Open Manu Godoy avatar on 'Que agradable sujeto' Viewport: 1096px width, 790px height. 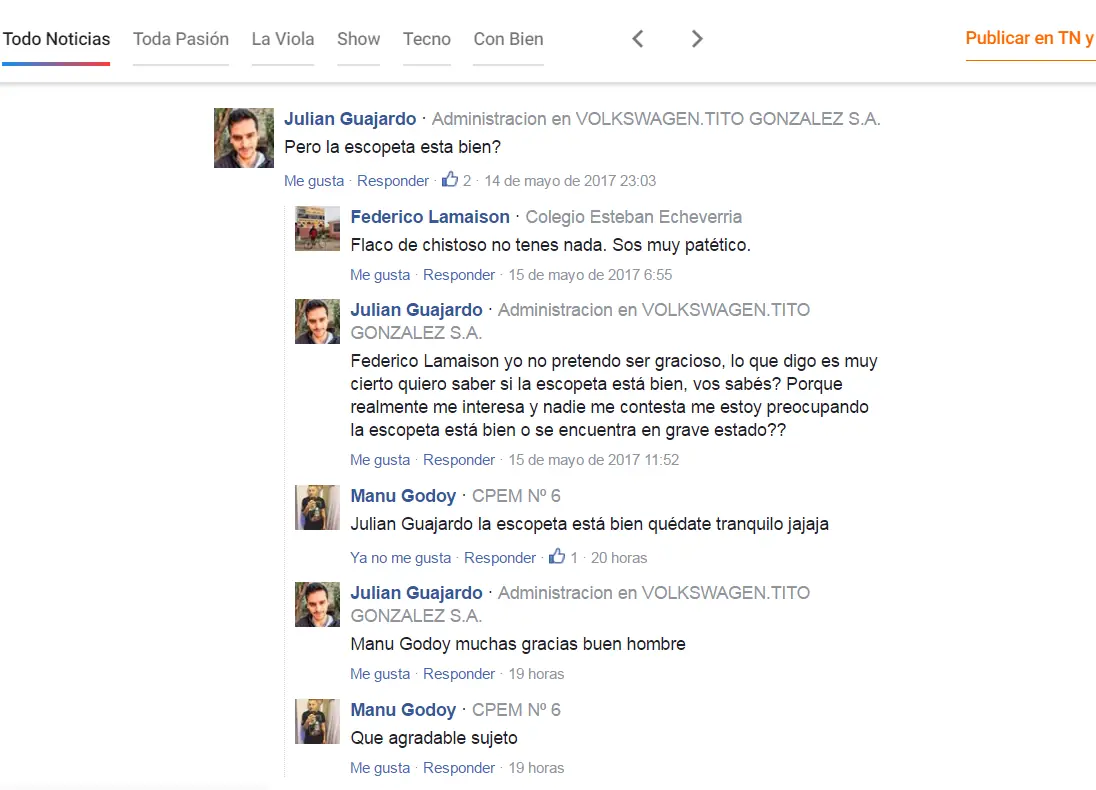[317, 721]
